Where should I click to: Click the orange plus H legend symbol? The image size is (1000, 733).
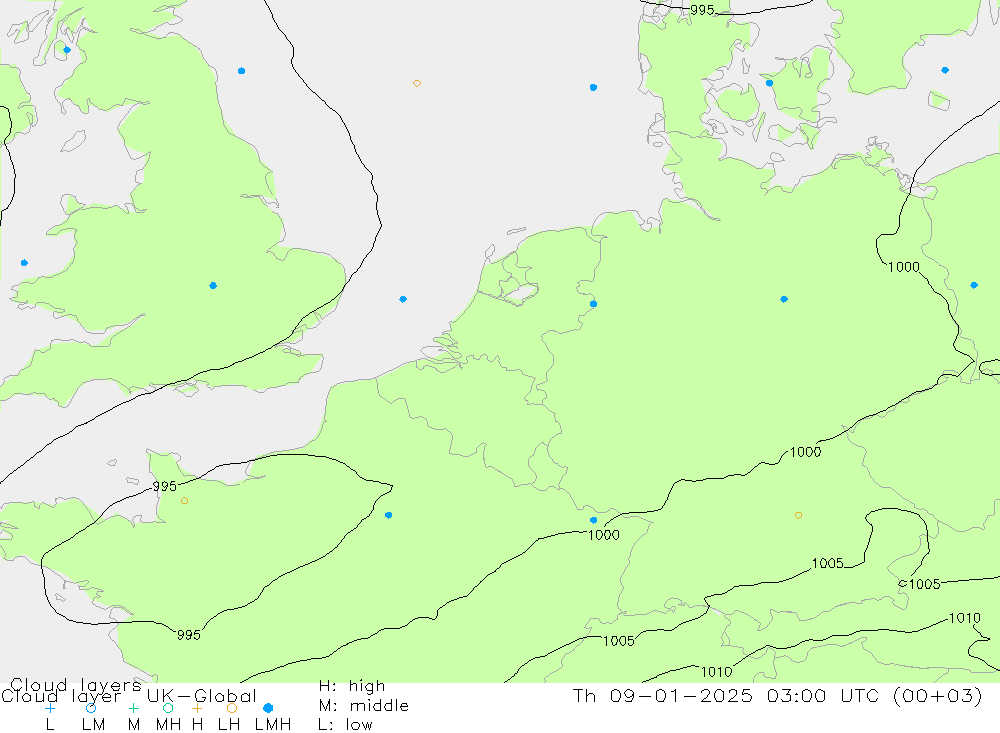[x=197, y=708]
